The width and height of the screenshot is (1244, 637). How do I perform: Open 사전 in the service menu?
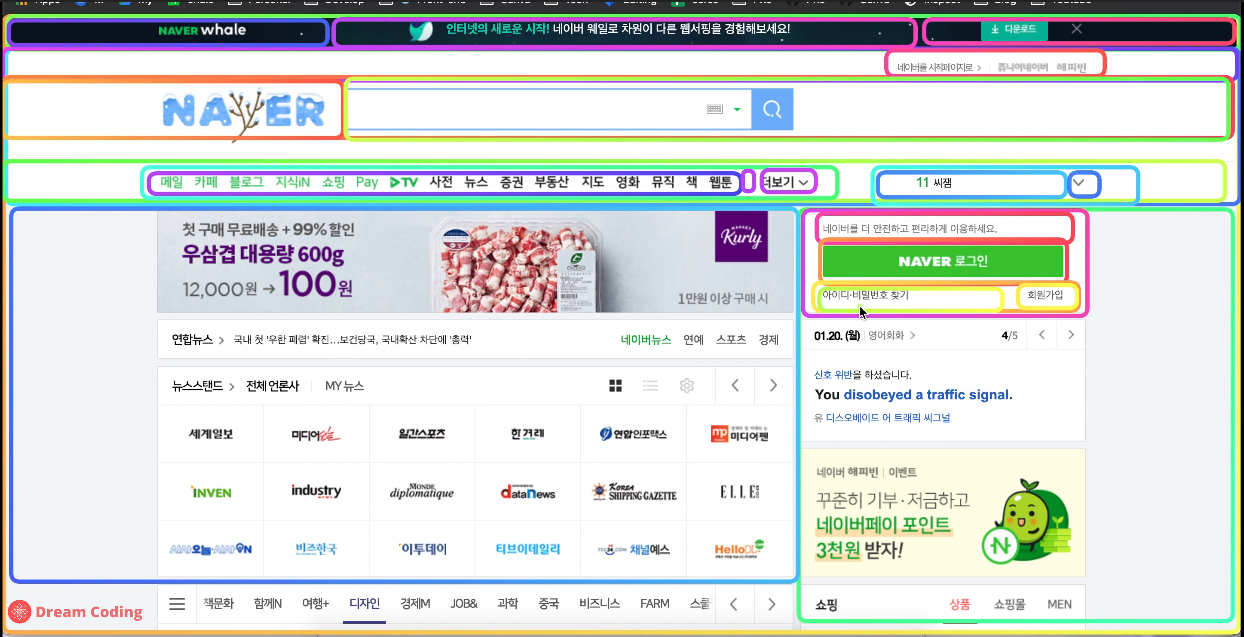tap(441, 182)
